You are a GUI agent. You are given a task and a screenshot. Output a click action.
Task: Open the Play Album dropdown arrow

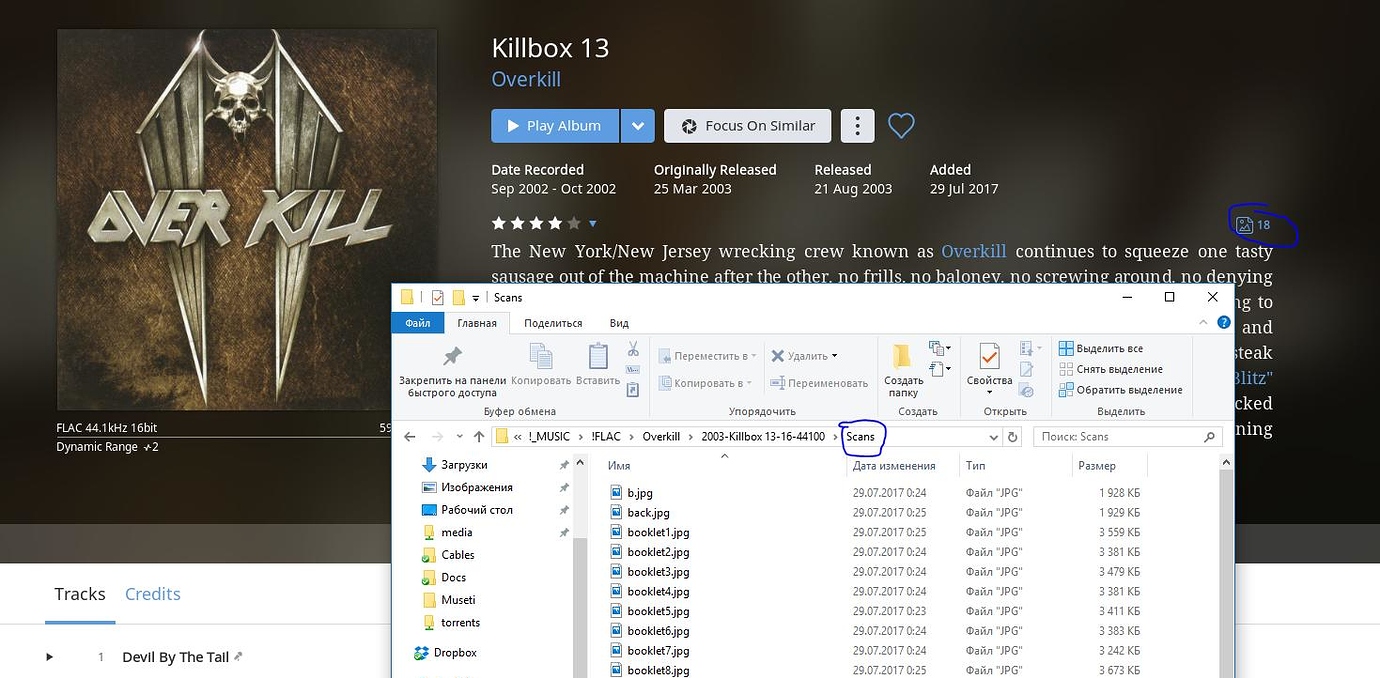pyautogui.click(x=638, y=126)
